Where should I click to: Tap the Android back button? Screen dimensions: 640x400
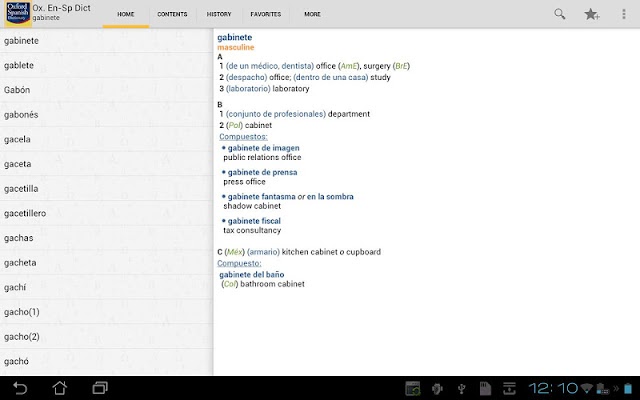20,388
